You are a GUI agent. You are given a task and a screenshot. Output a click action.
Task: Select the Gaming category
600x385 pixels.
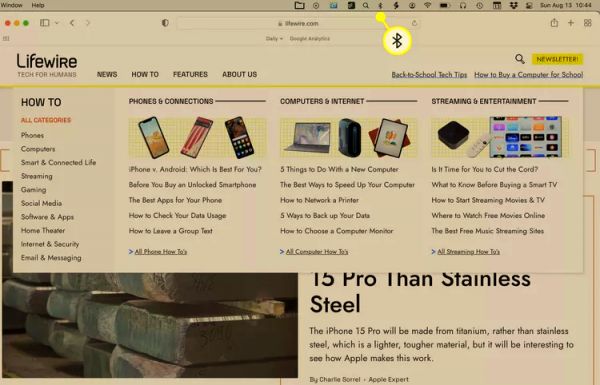pyautogui.click(x=34, y=189)
